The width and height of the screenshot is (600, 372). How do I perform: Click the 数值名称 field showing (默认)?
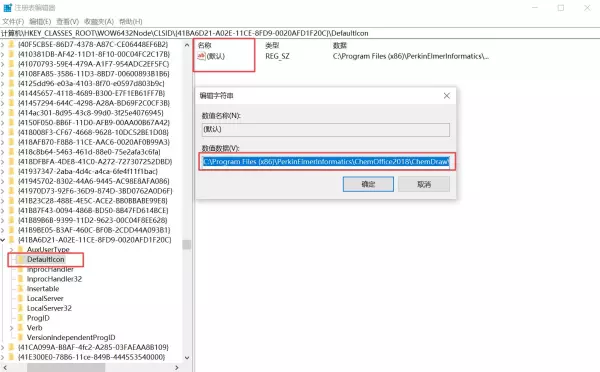point(326,129)
